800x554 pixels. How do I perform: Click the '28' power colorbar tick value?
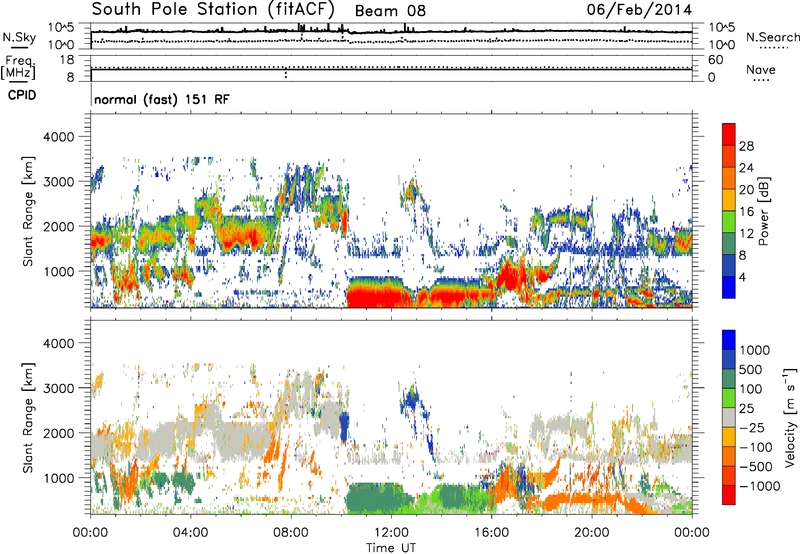coord(746,146)
